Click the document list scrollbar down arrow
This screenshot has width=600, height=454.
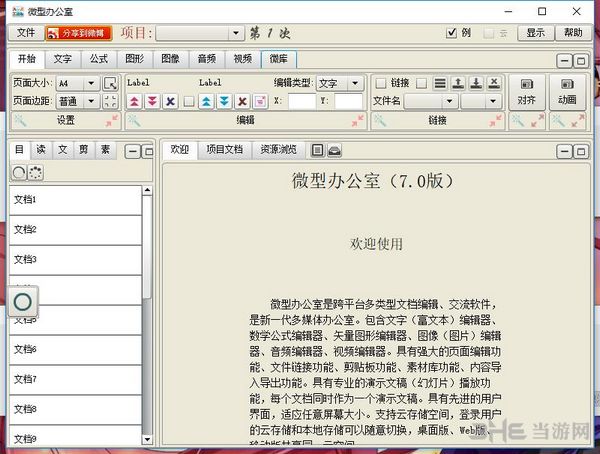click(x=147, y=440)
